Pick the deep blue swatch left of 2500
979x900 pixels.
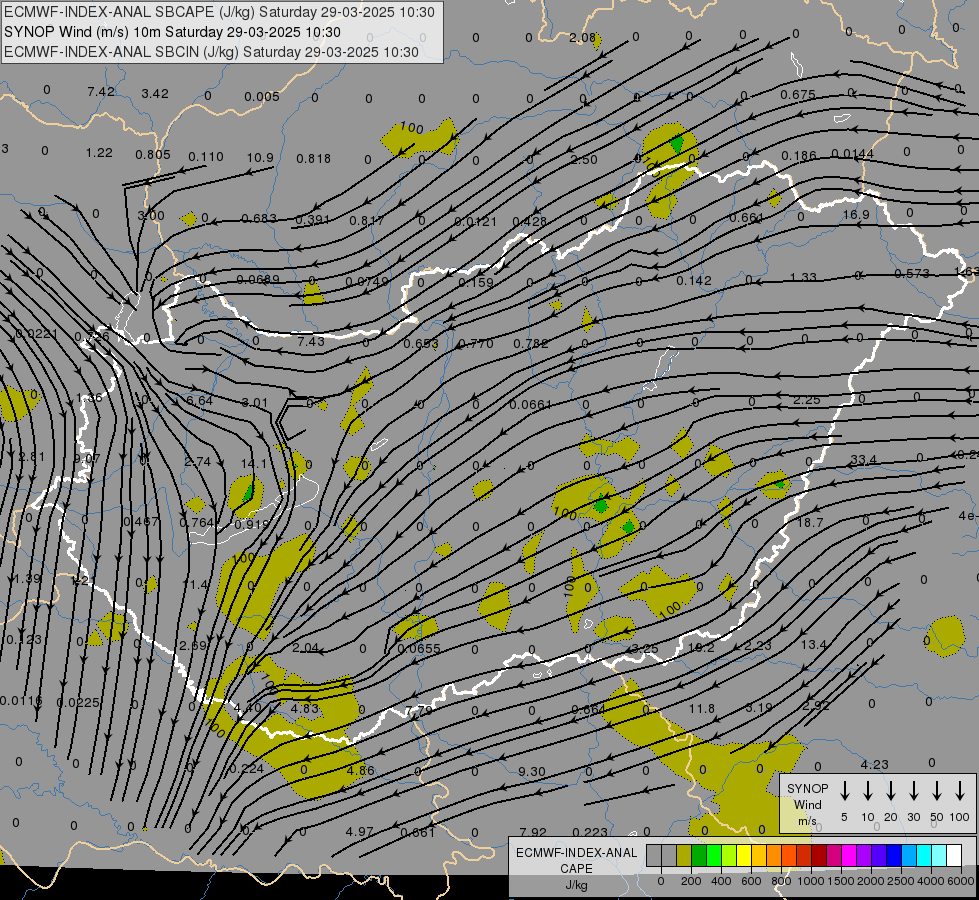click(893, 856)
